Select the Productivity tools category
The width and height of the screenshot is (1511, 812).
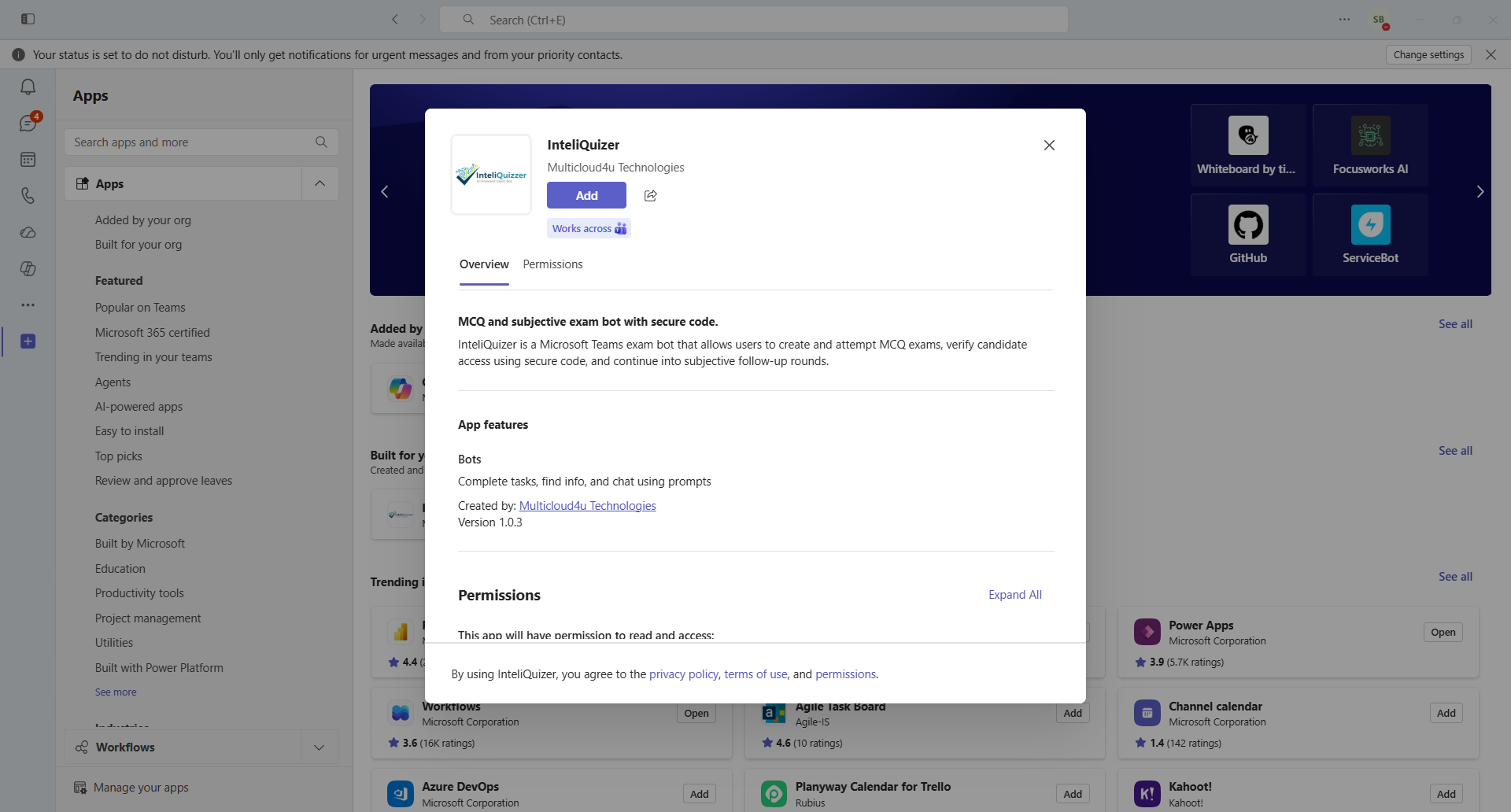139,593
